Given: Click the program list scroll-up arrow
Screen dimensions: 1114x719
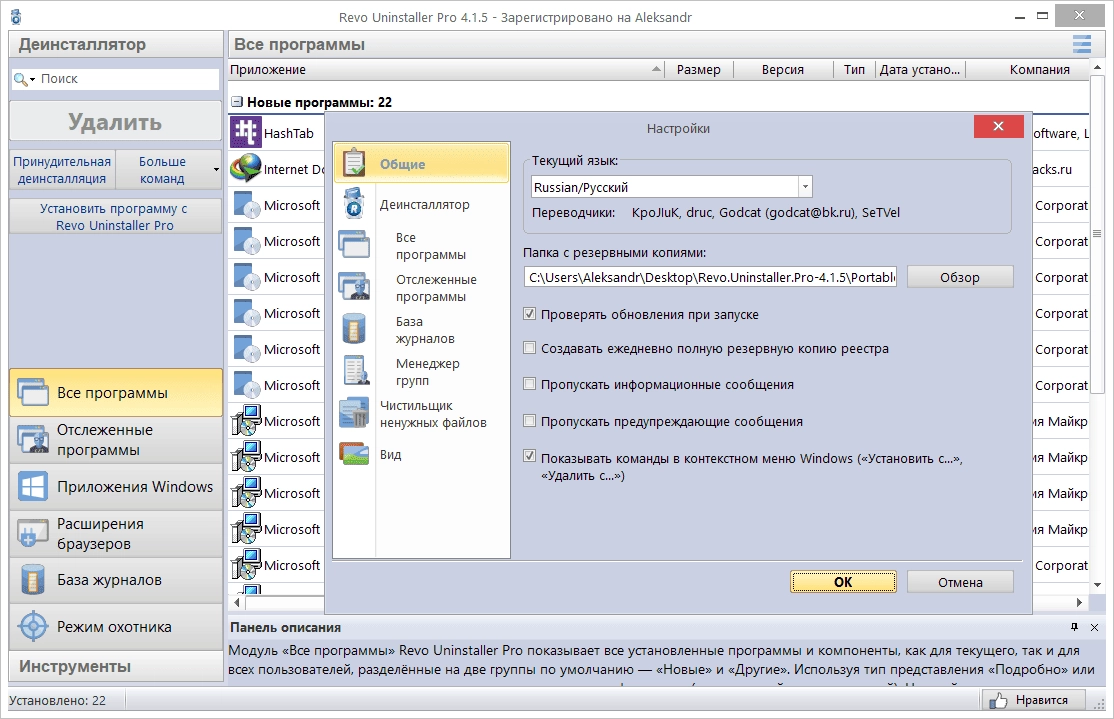Looking at the screenshot, I should pos(1097,67).
